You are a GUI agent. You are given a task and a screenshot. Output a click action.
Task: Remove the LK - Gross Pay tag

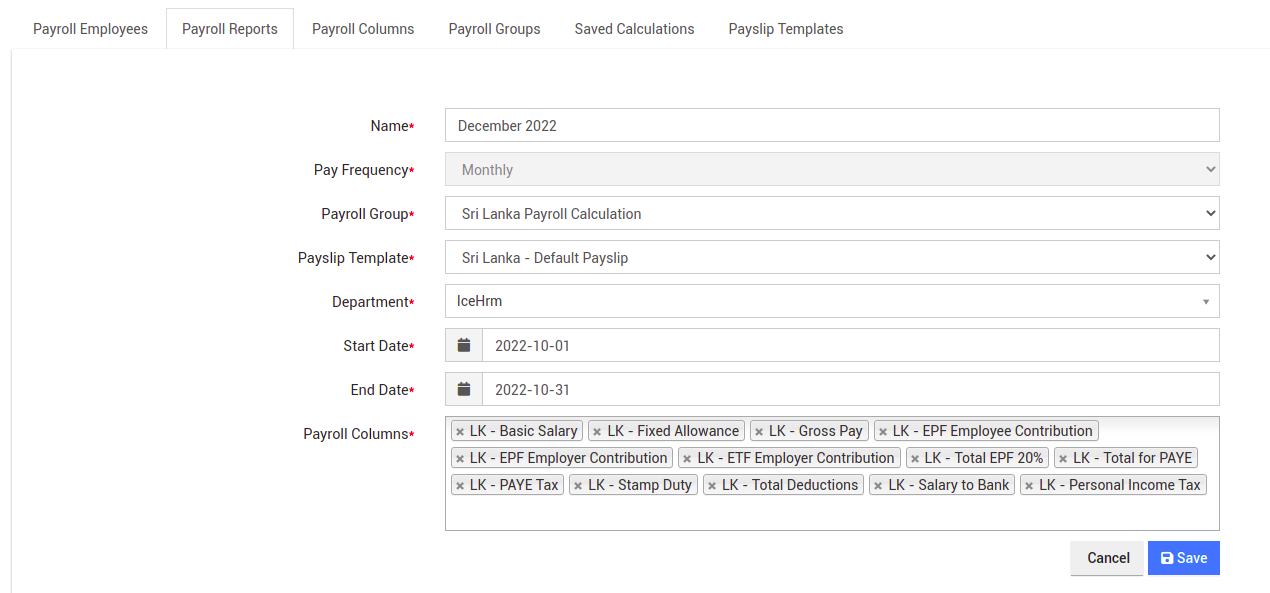click(759, 432)
